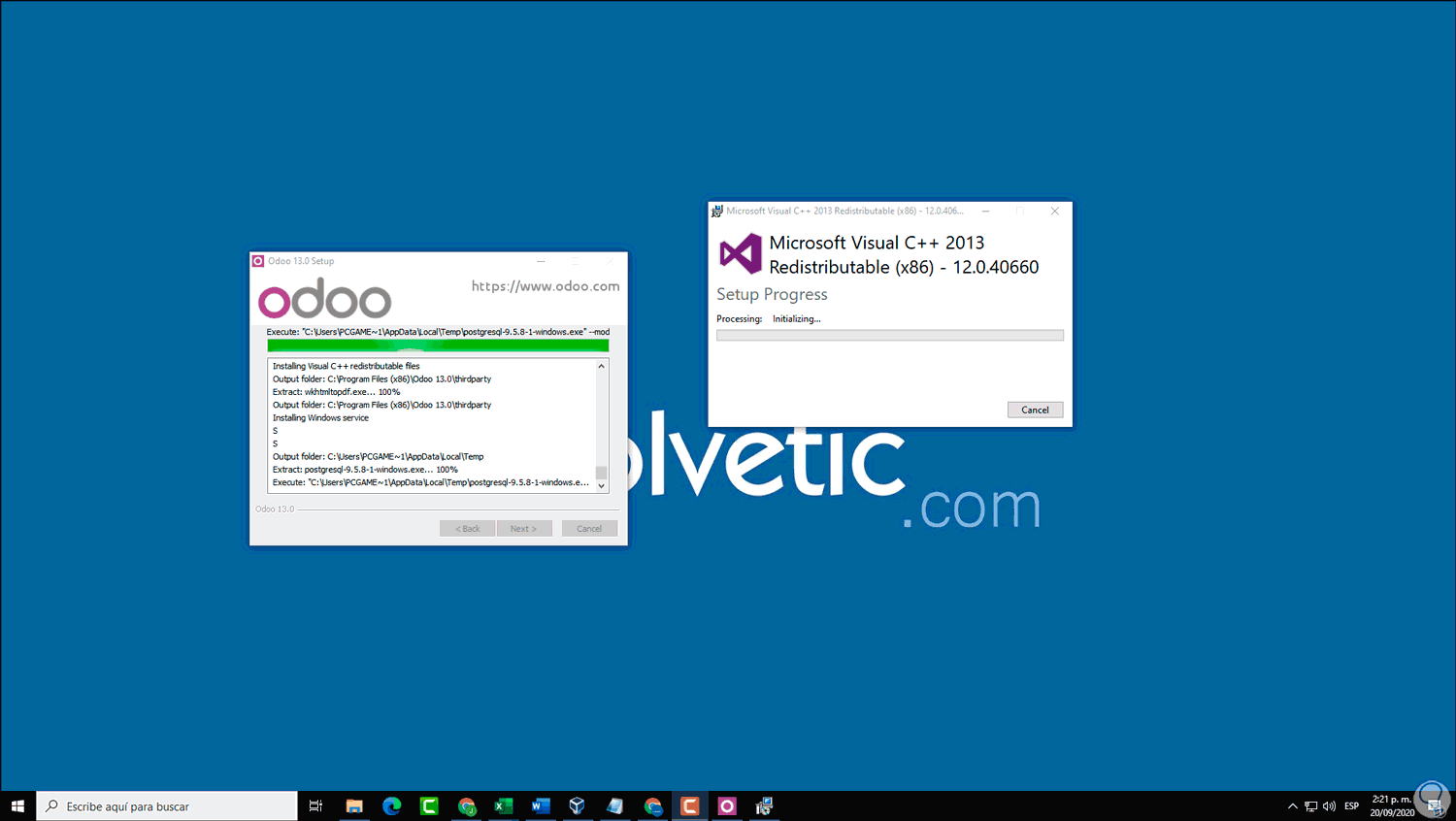The image size is (1456, 821).
Task: Open Microsoft Edge browser
Action: pos(391,805)
